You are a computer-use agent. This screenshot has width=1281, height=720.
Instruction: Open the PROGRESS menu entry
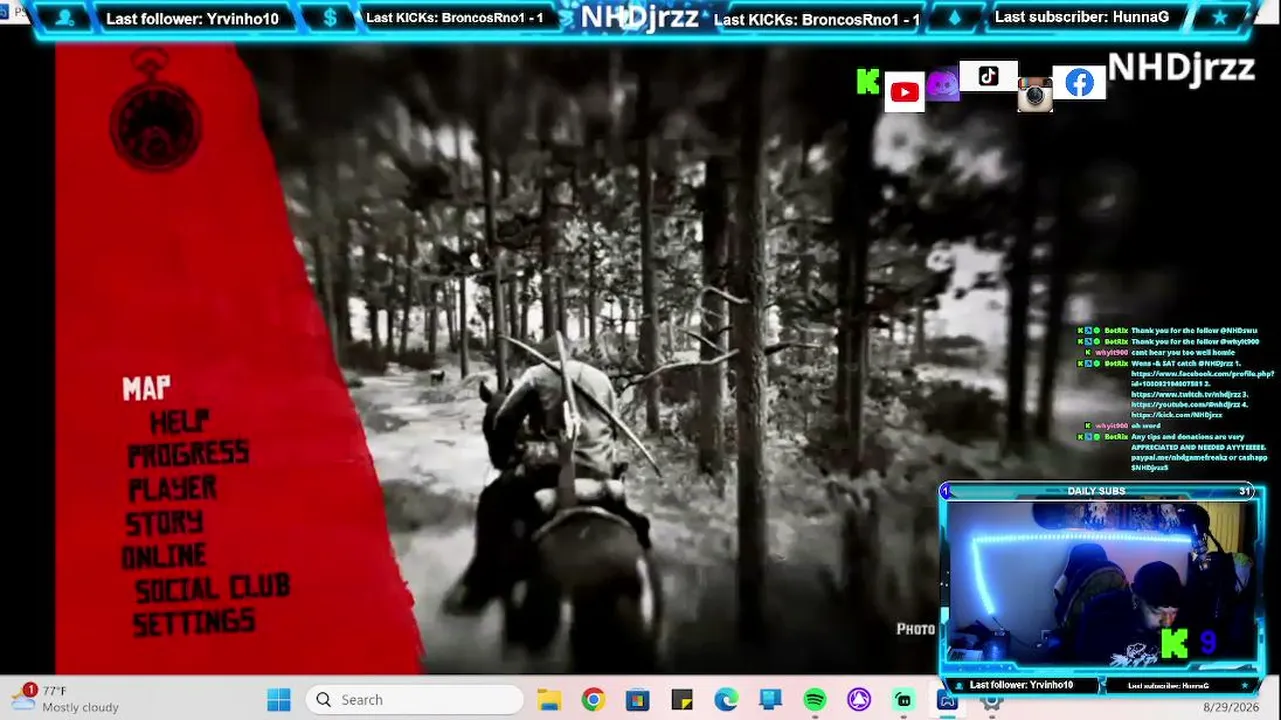click(x=188, y=454)
